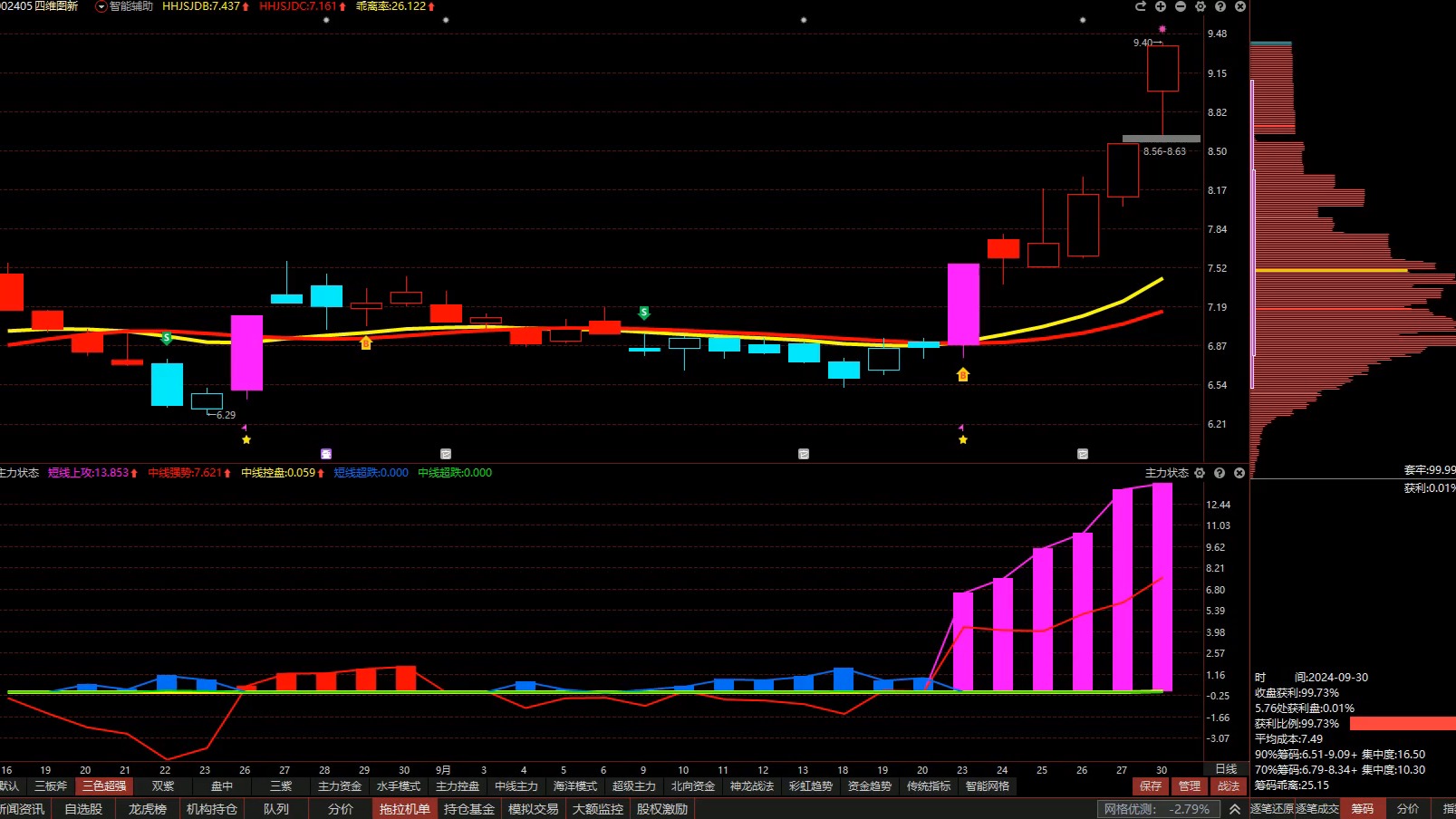
Task: Open 分价 tab next to 队列
Action: pyautogui.click(x=341, y=809)
